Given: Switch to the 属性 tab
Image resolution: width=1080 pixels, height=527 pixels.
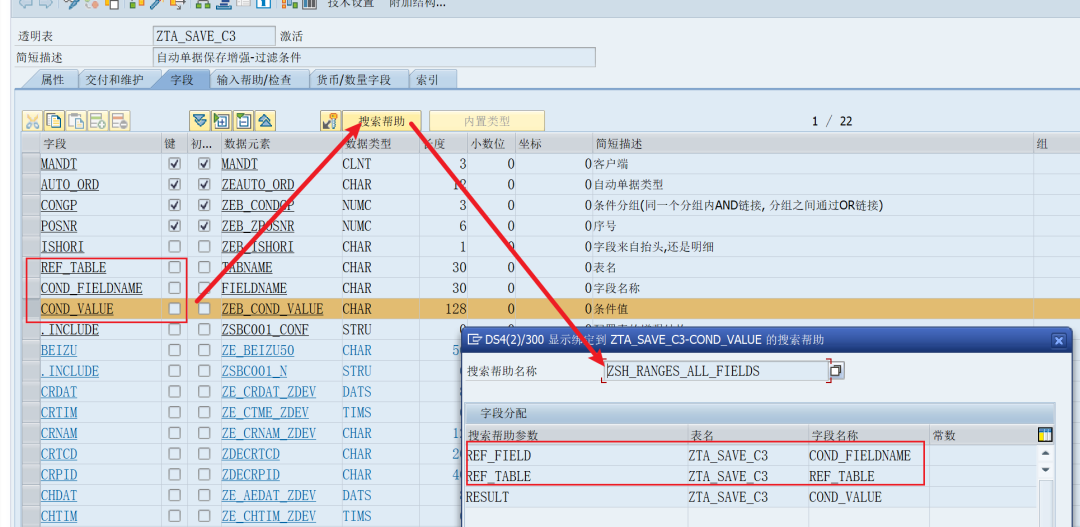Looking at the screenshot, I should (50, 80).
